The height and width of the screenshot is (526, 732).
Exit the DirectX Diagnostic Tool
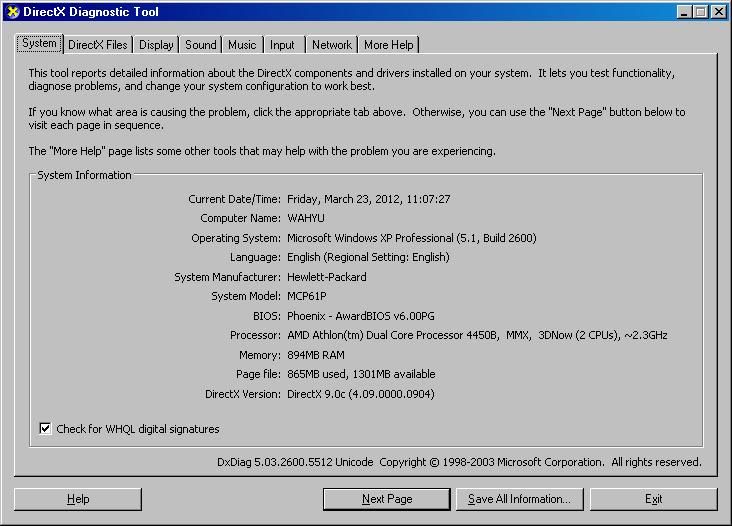click(654, 499)
